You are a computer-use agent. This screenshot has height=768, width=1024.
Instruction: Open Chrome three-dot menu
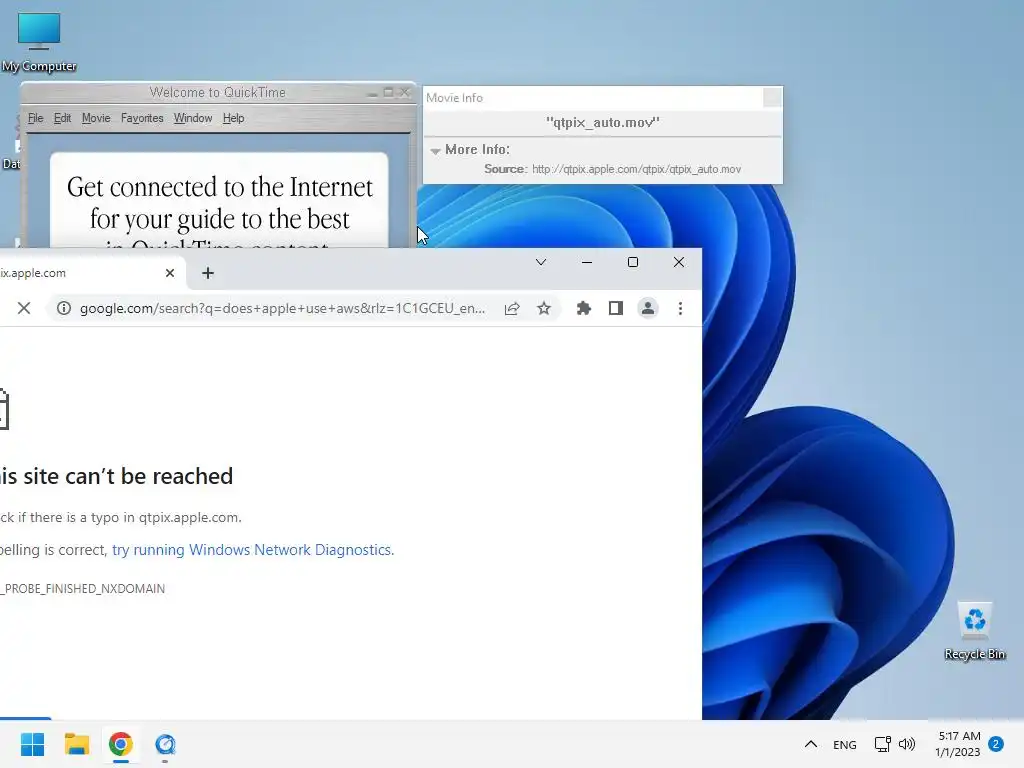point(680,308)
